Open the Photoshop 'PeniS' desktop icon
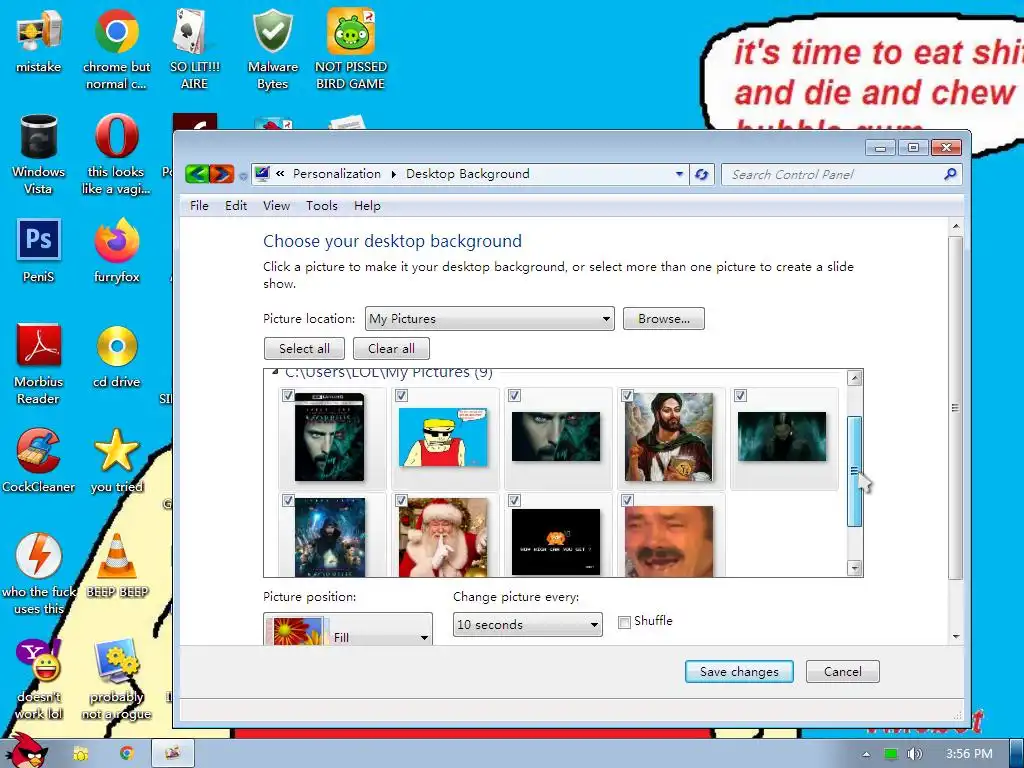 (x=39, y=250)
